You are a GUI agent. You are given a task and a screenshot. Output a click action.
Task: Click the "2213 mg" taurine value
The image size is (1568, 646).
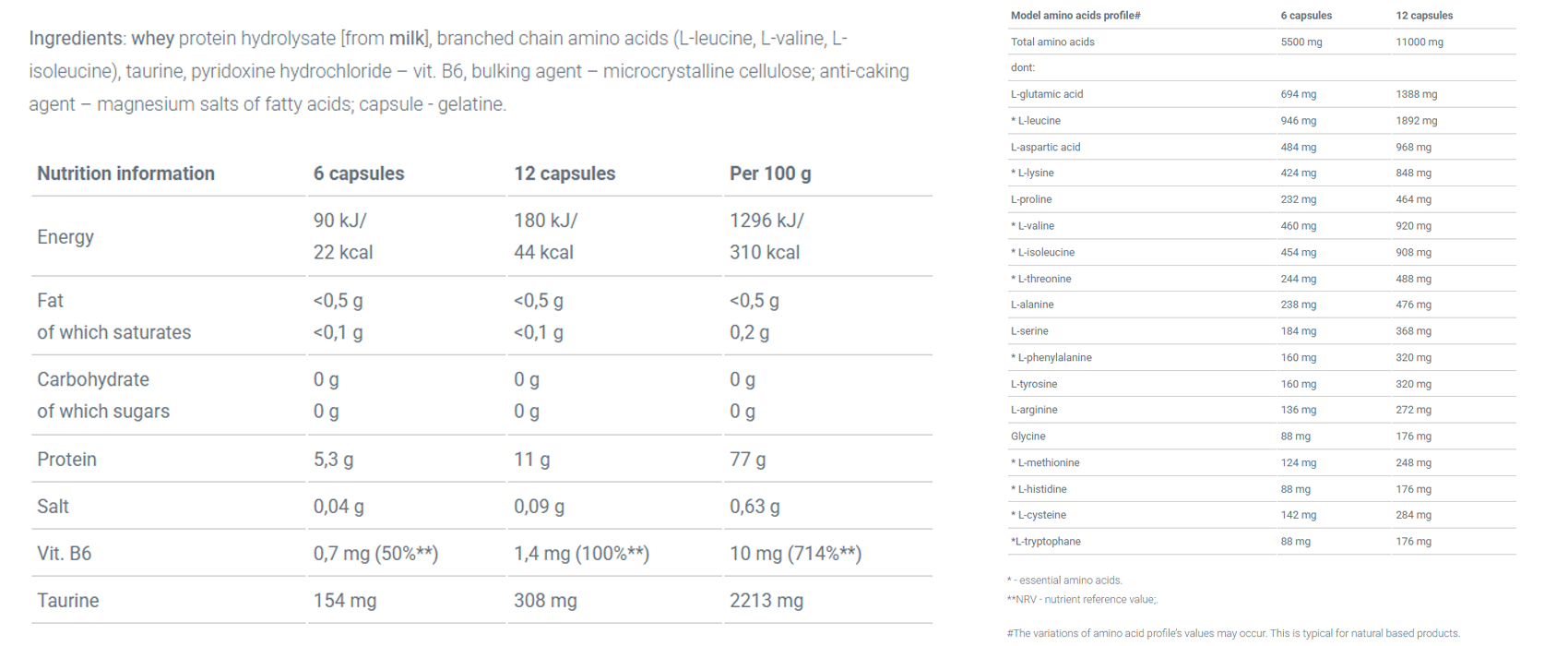pyautogui.click(x=766, y=601)
